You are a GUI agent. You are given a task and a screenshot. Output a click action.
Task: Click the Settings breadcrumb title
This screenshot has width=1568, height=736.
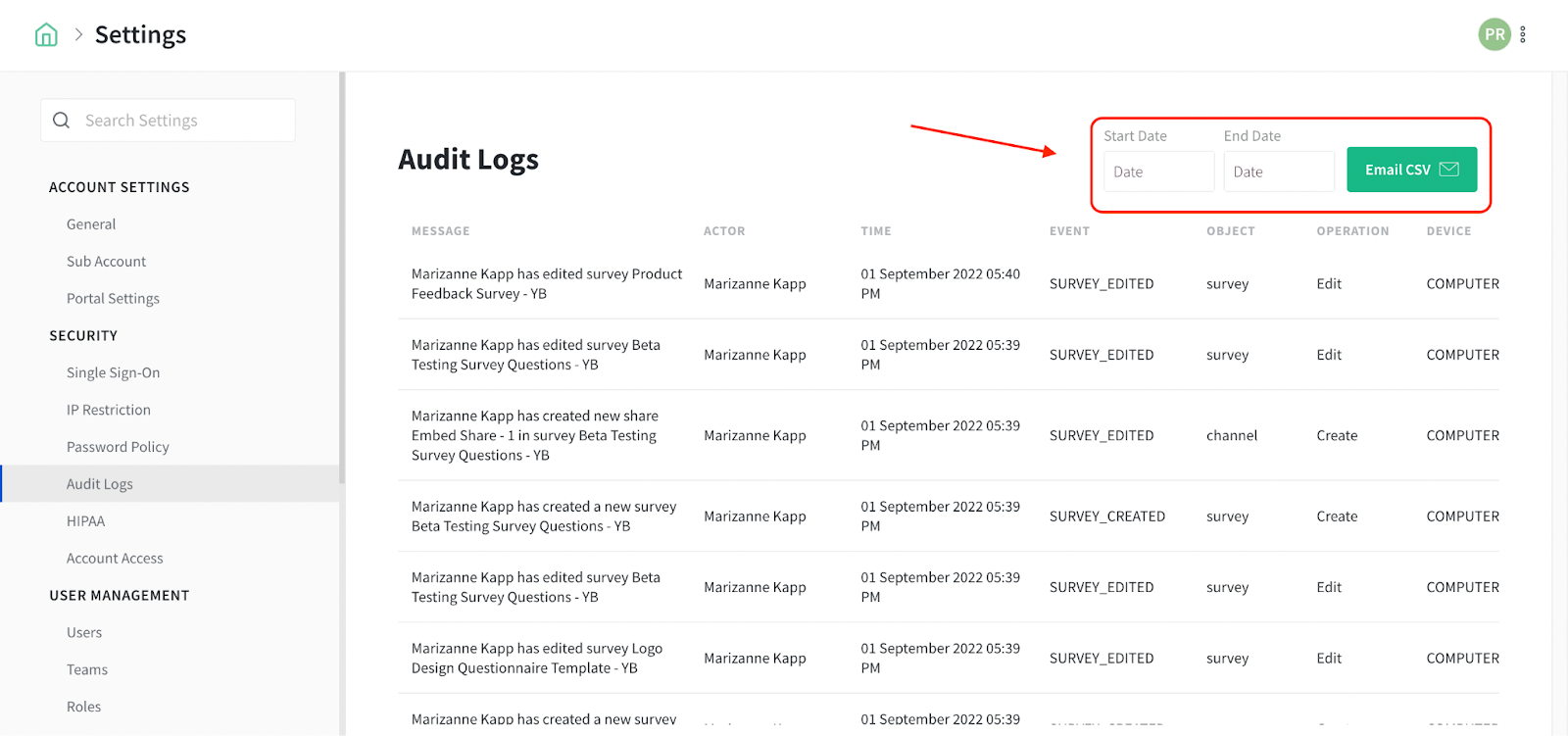coord(140,35)
